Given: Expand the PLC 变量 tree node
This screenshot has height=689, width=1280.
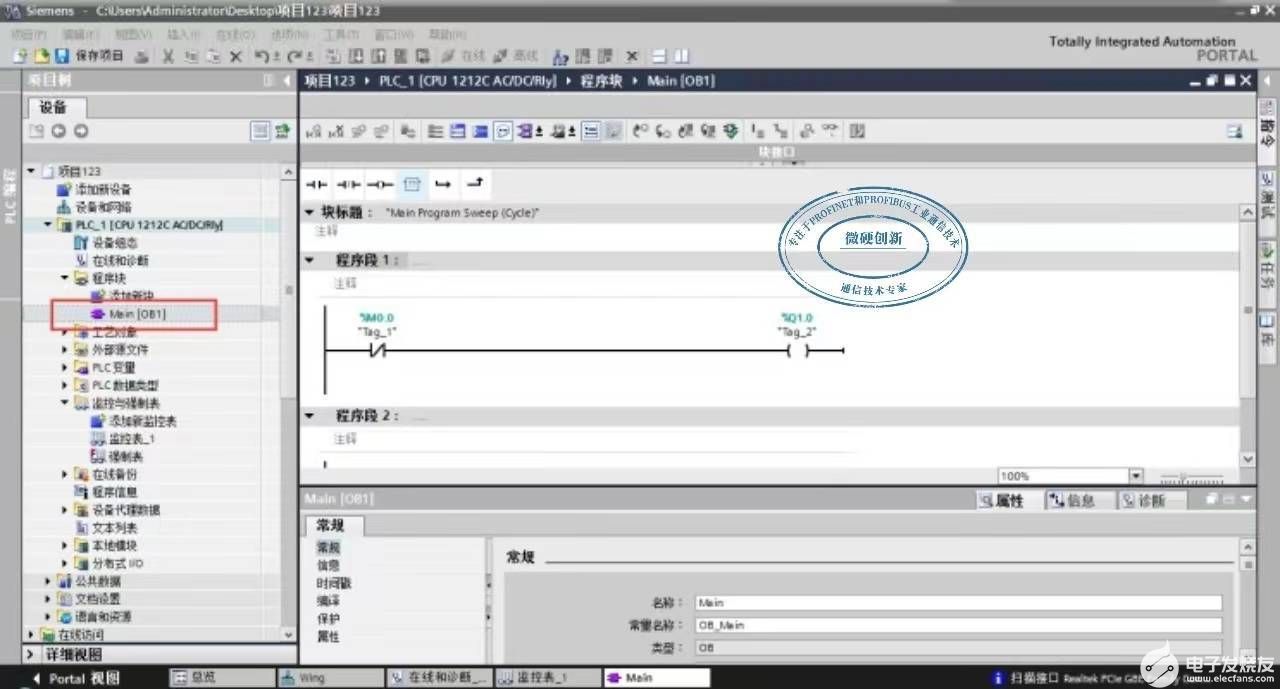Looking at the screenshot, I should pyautogui.click(x=65, y=367).
